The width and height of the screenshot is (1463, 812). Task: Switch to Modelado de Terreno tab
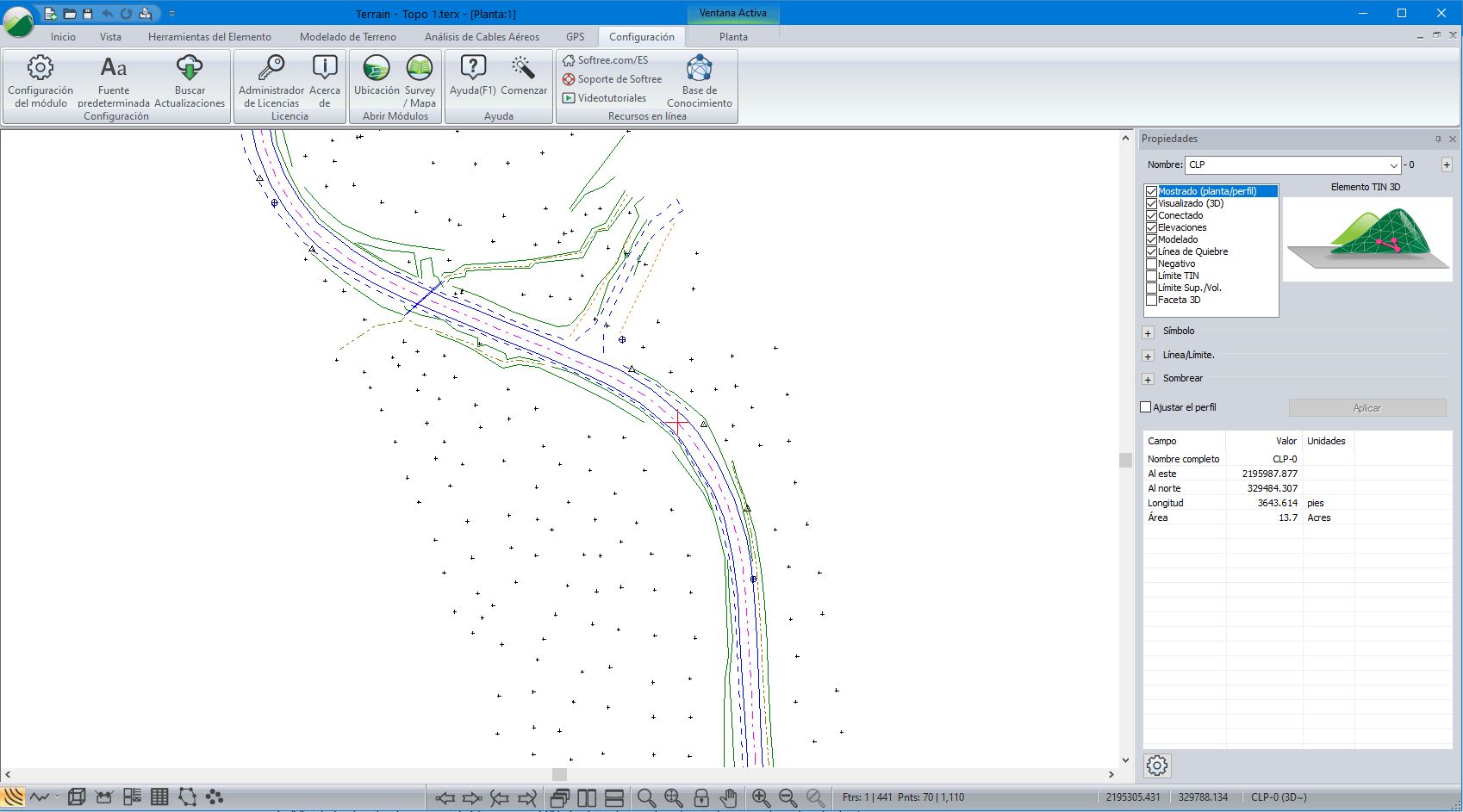pyautogui.click(x=347, y=37)
